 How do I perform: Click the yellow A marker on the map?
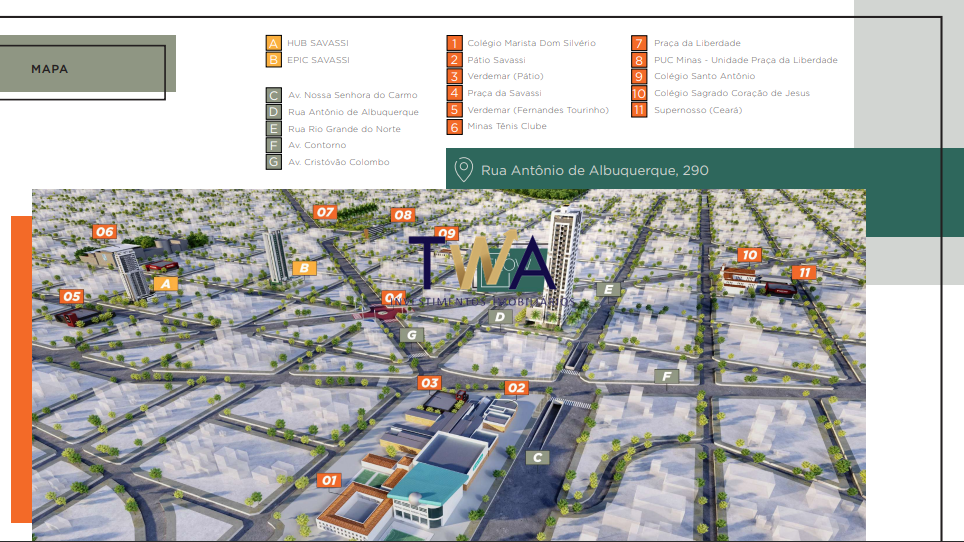[x=167, y=284]
